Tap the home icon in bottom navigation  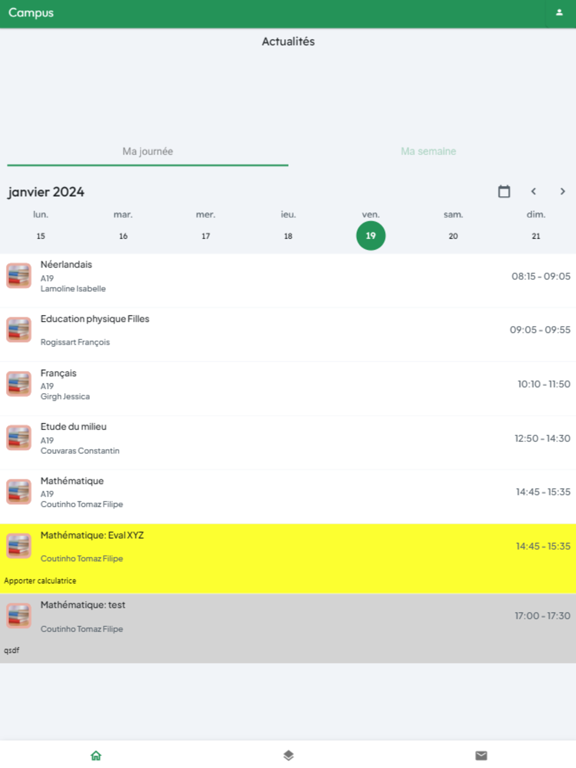[96, 755]
